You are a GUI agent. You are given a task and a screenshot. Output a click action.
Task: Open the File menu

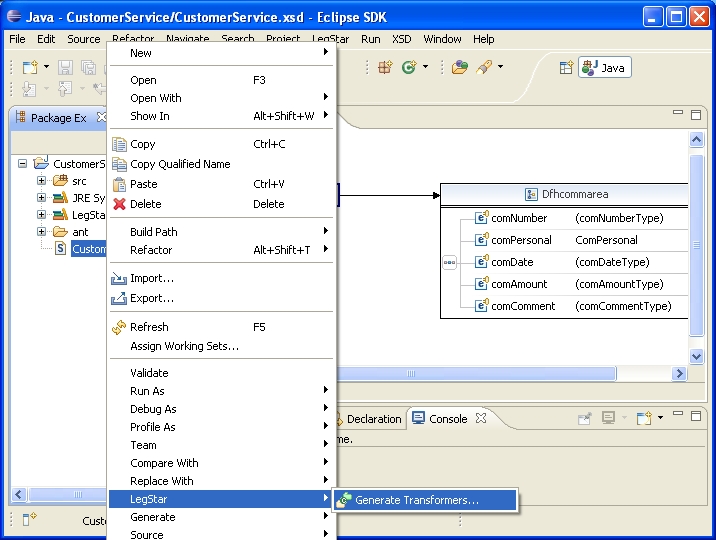click(x=17, y=39)
